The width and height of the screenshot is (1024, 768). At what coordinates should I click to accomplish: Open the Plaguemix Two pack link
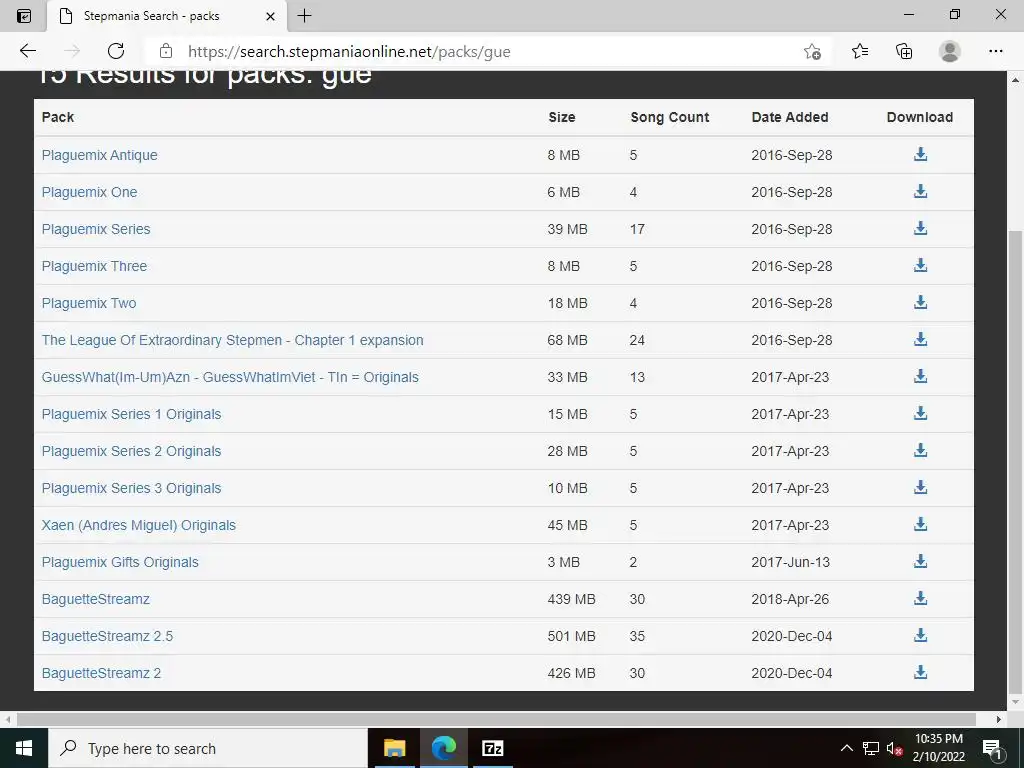pyautogui.click(x=89, y=304)
